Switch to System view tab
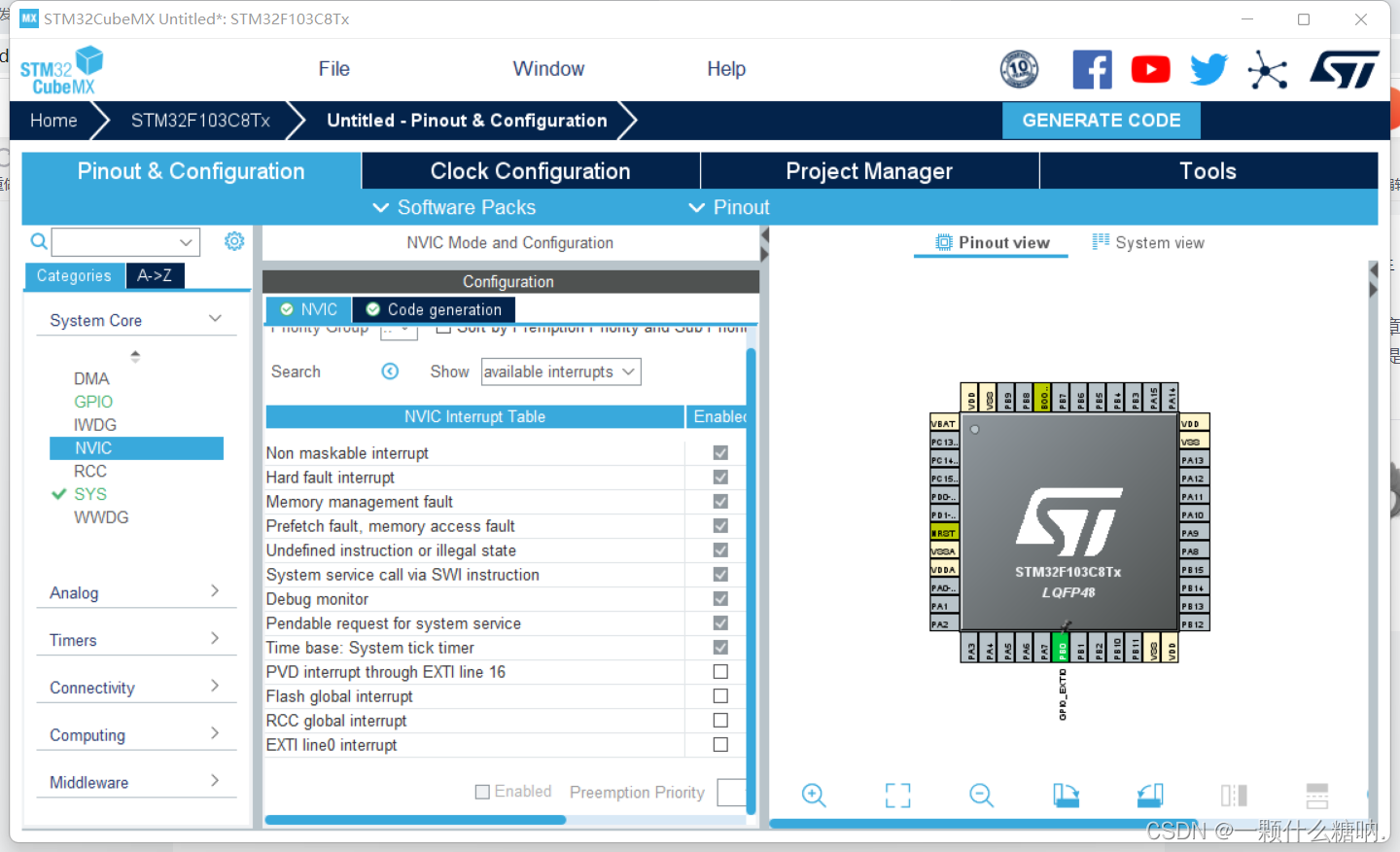 pyautogui.click(x=1148, y=243)
